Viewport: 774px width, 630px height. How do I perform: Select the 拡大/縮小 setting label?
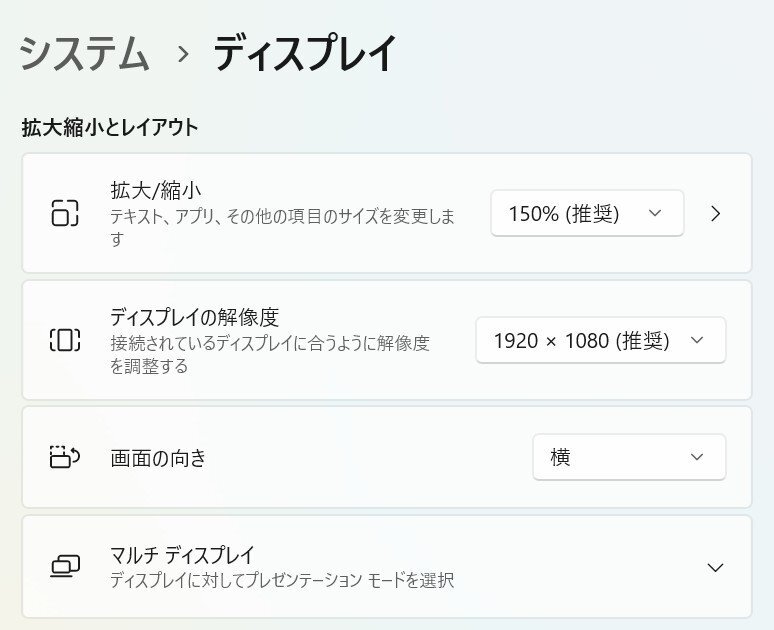pos(157,189)
